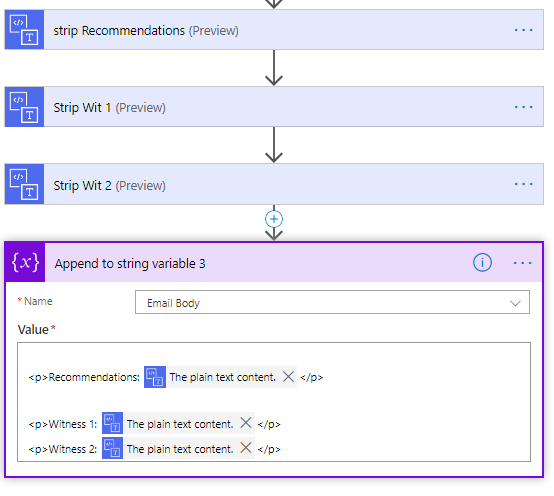This screenshot has height=496, width=554.
Task: Click the Append to string variable icon
Action: point(25,262)
